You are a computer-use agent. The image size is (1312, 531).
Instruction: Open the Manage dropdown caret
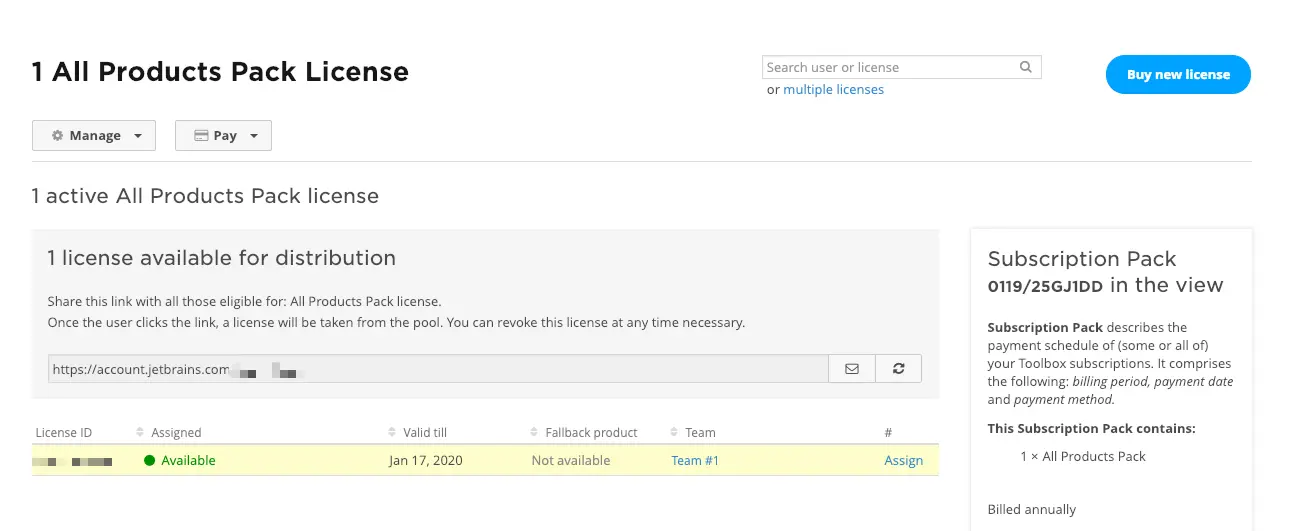pos(137,136)
